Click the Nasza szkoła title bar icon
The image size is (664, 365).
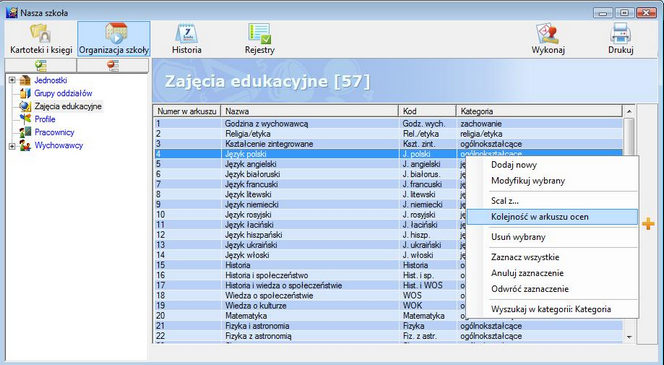click(x=11, y=12)
